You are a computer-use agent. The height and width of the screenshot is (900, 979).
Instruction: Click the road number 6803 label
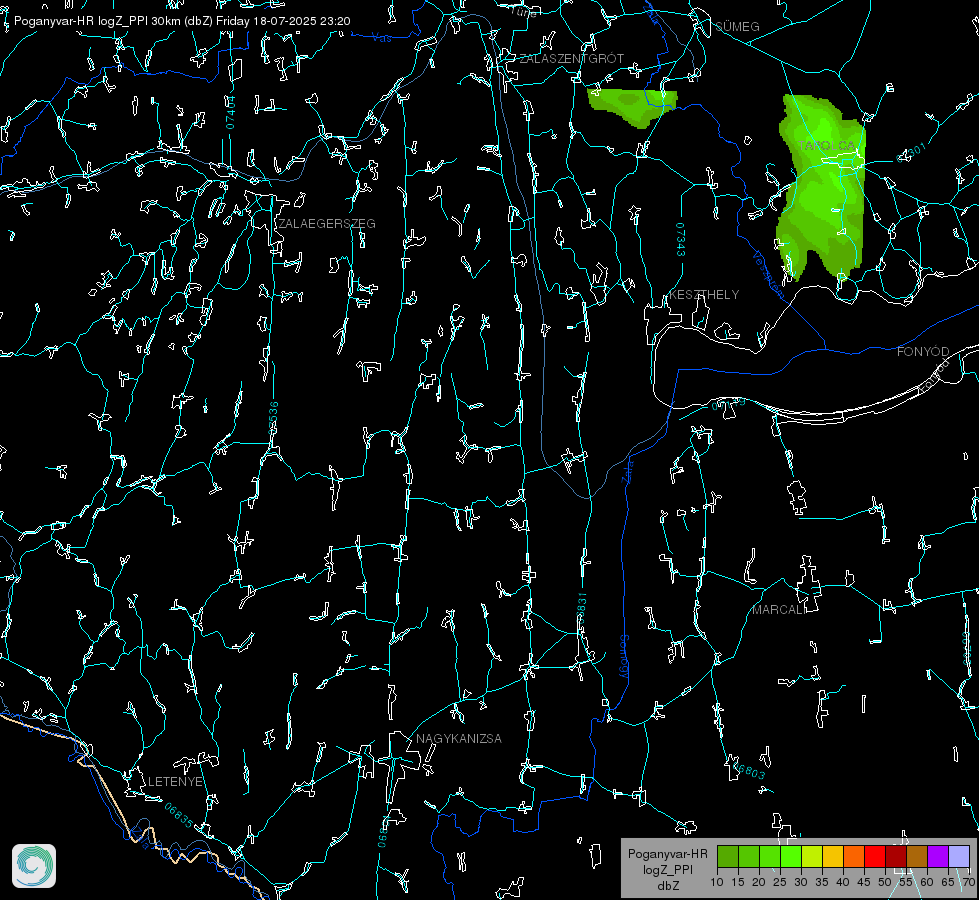click(749, 770)
